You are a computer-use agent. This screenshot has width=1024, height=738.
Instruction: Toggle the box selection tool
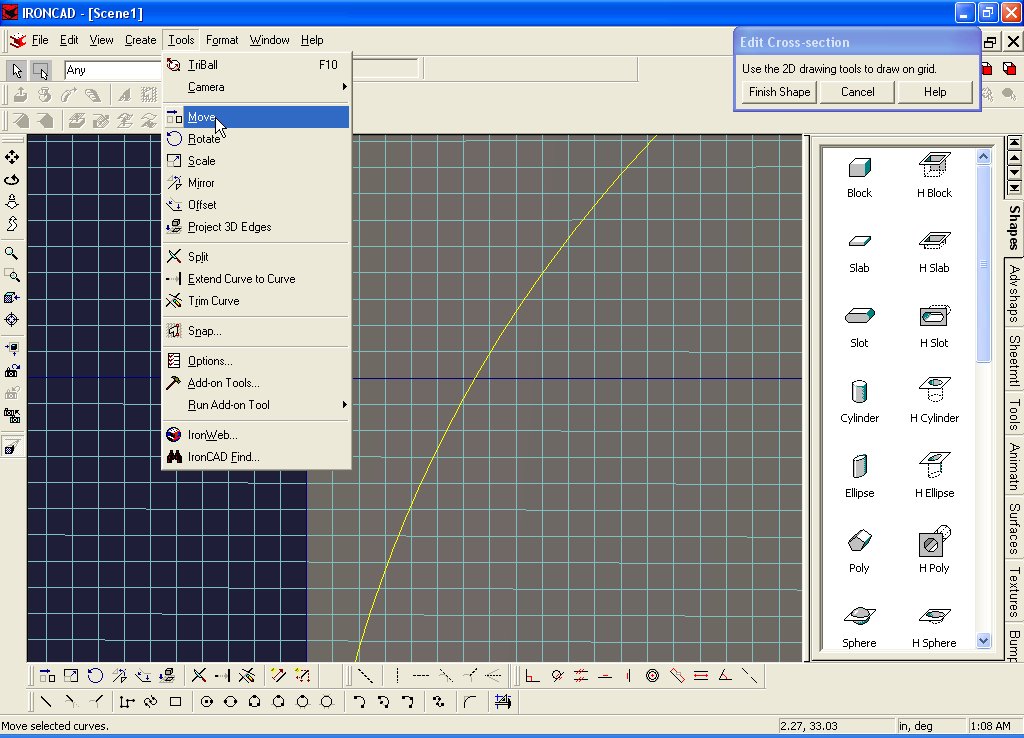pyautogui.click(x=40, y=70)
